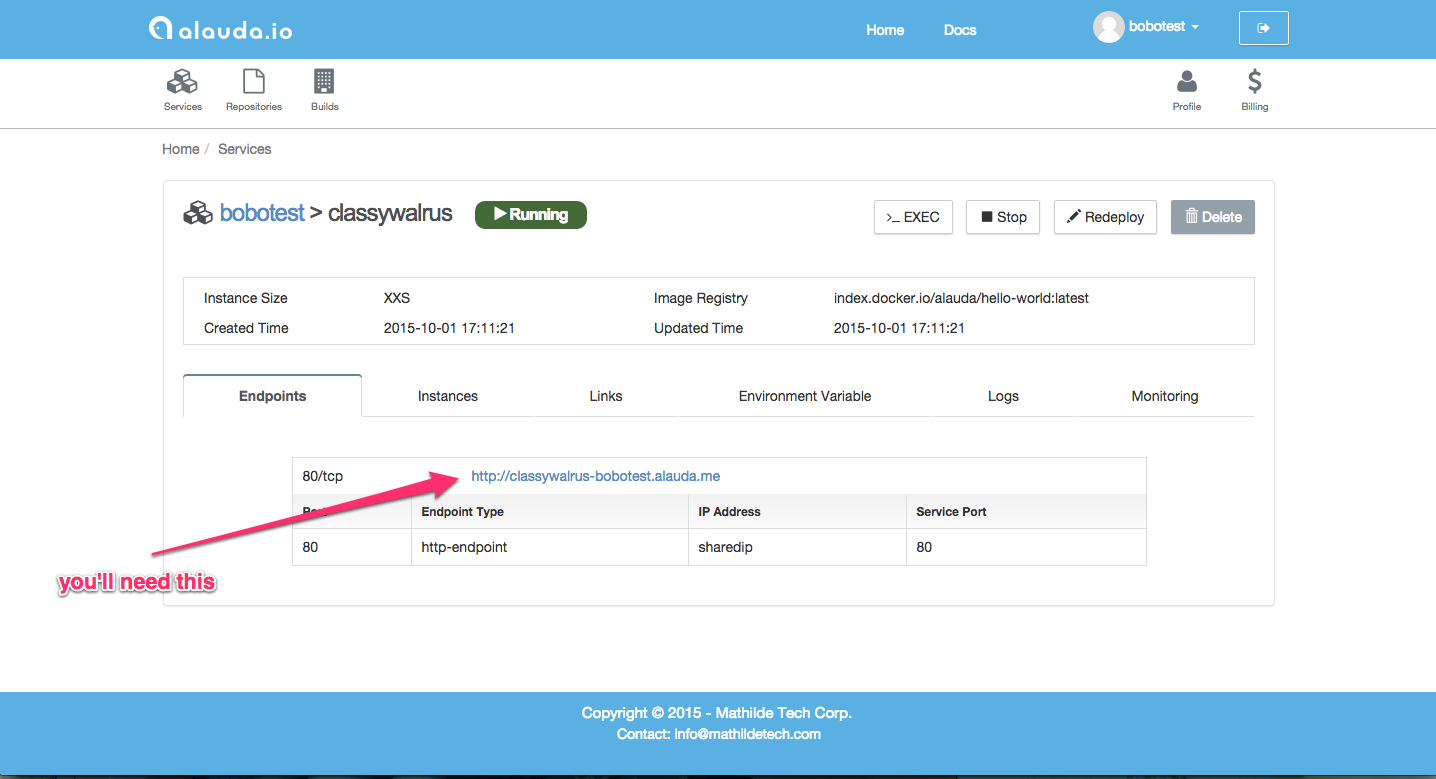Viewport: 1436px width, 779px height.
Task: Click the bobotest user avatar
Action: tap(1108, 28)
